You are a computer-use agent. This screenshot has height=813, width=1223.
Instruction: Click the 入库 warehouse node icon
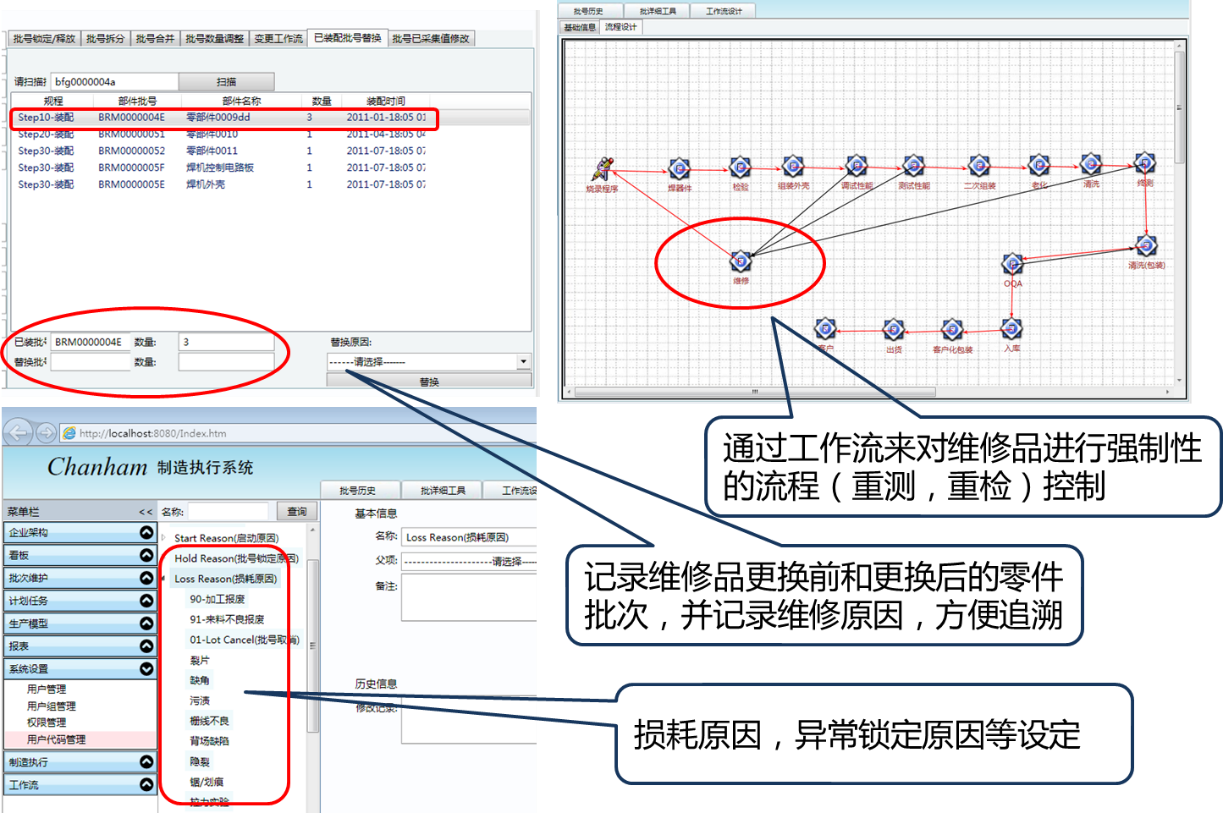click(1012, 329)
